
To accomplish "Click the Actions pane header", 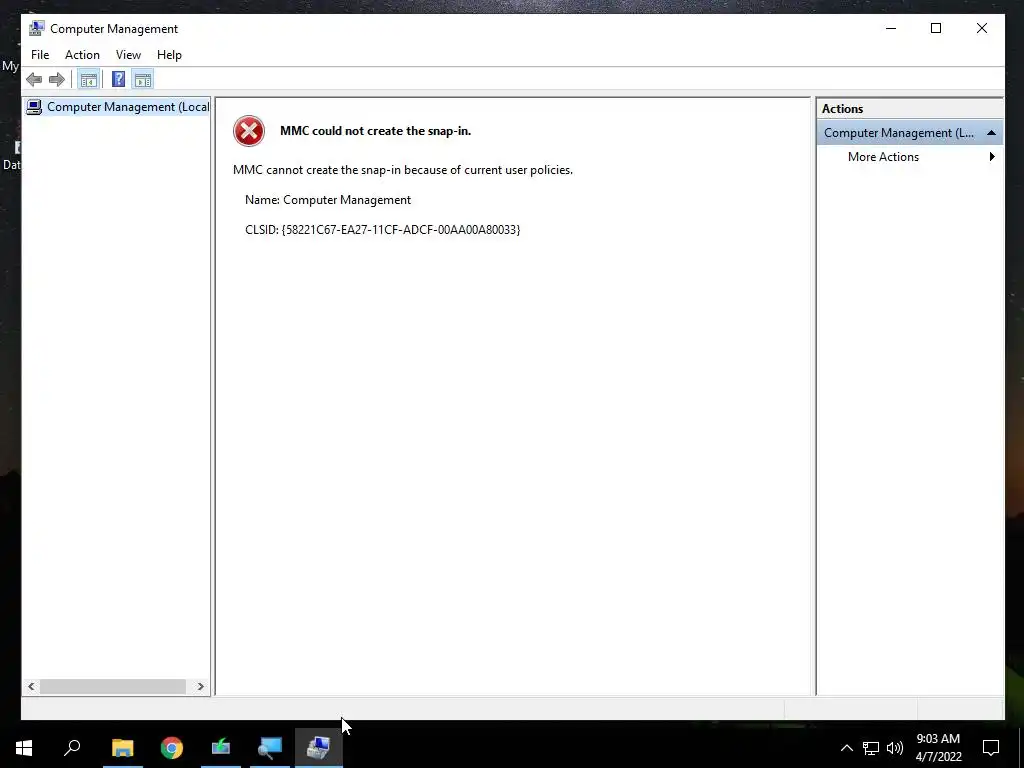I will coord(909,109).
